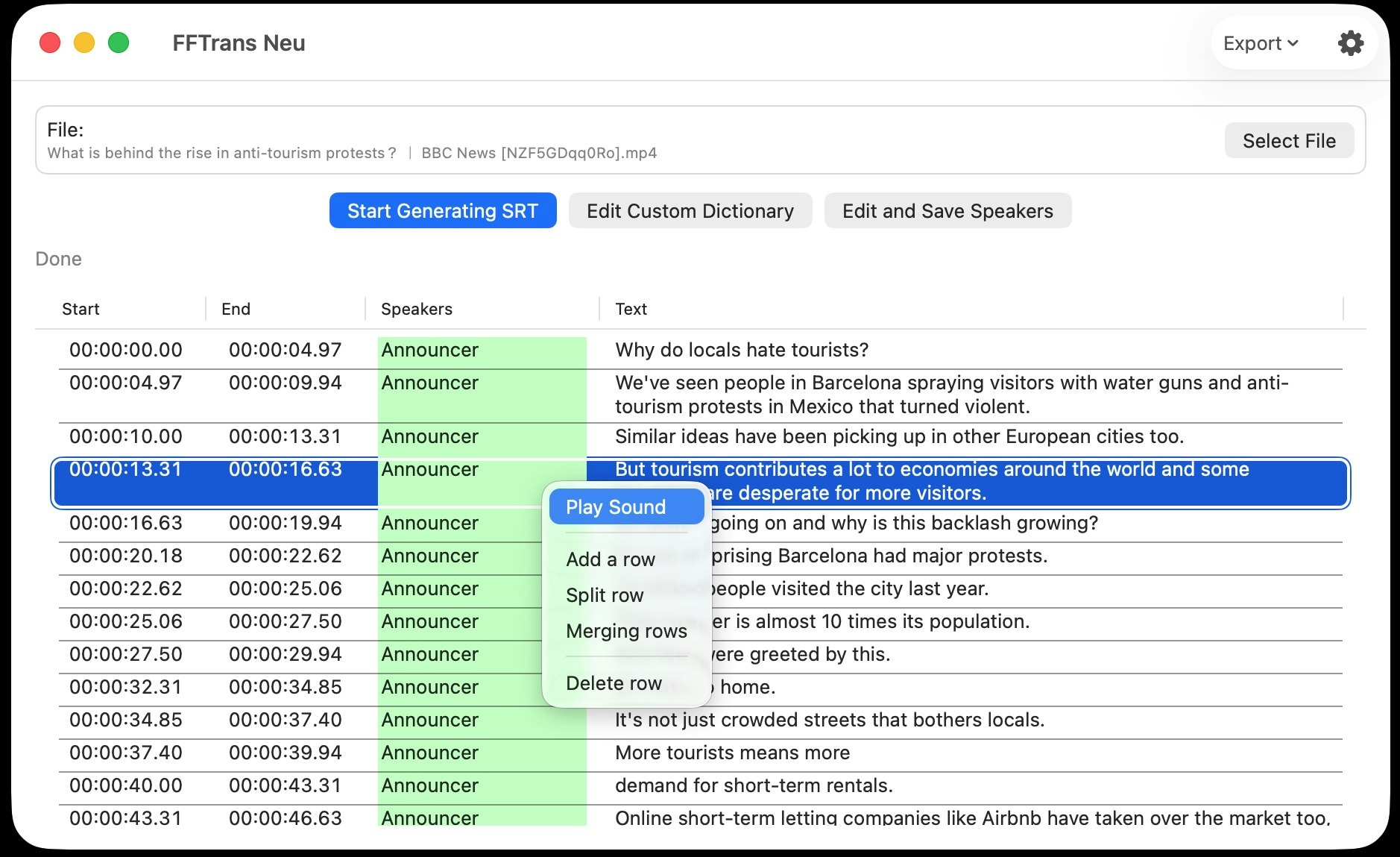Click end time 00:00:19.94
Screen dimensions: 1400x857
click(286, 523)
